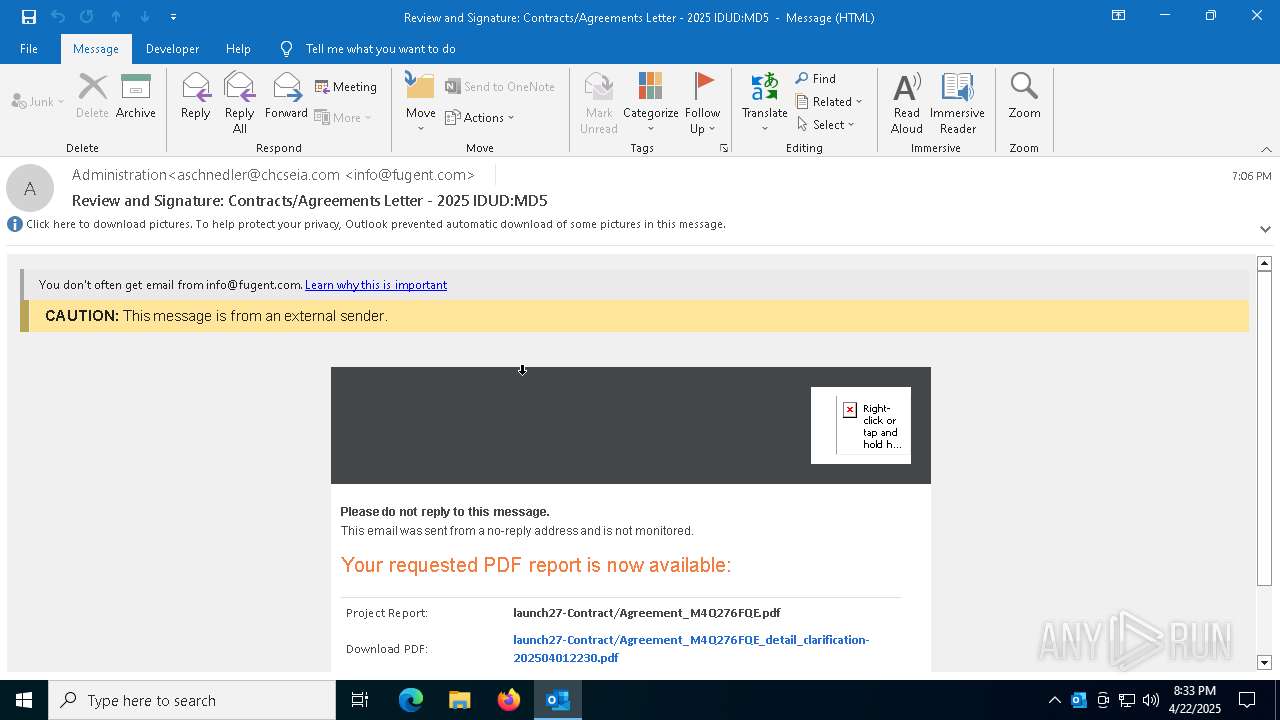Open Categorize color menu
This screenshot has width=1280, height=720.
coord(651,103)
